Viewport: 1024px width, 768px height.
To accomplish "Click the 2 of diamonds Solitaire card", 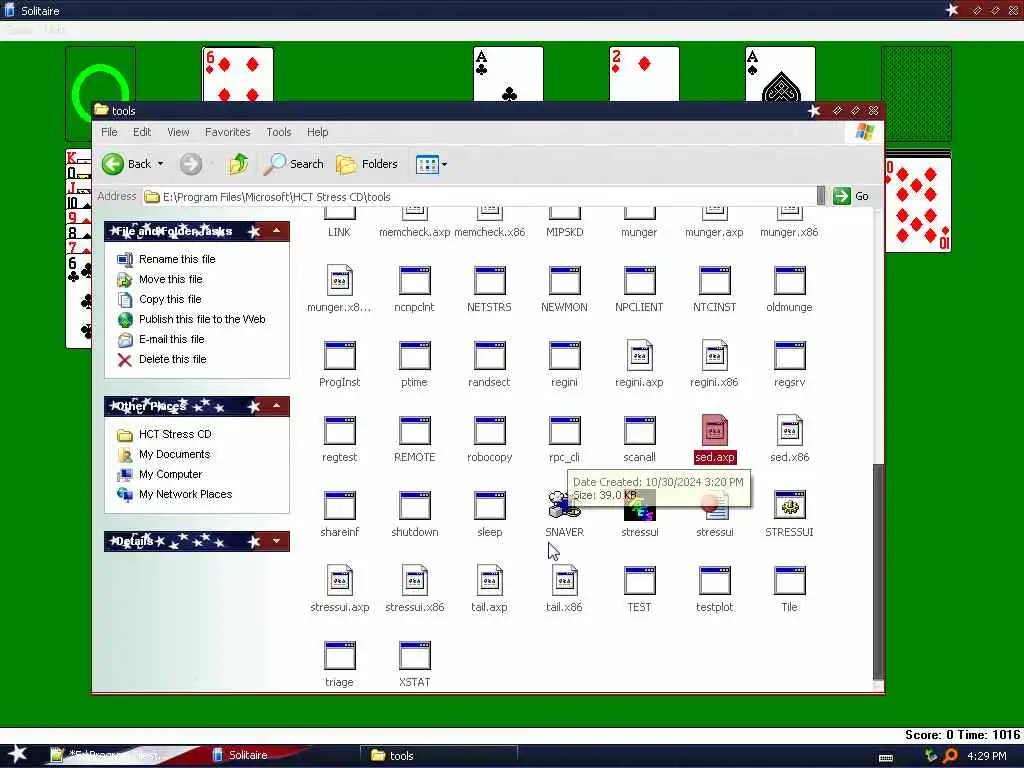I will [644, 74].
